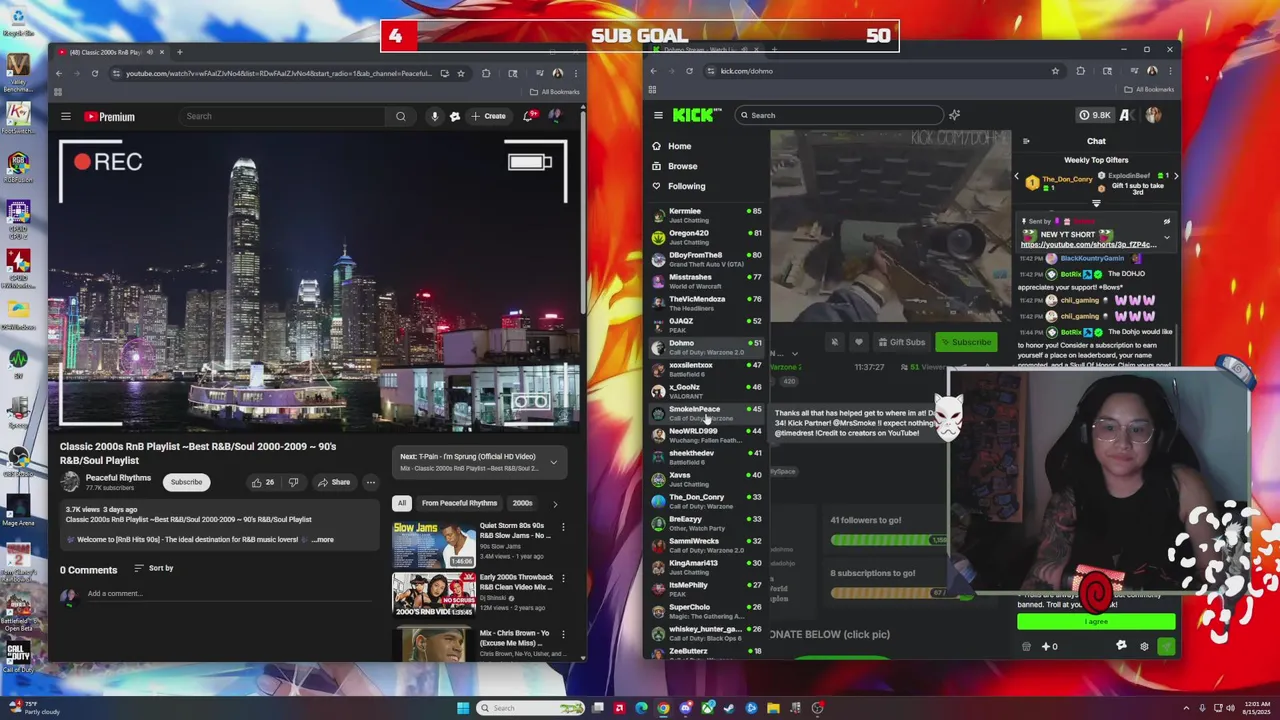Toggle follow heart for Dohmo
Image resolution: width=1280 pixels, height=720 pixels.
[x=858, y=342]
